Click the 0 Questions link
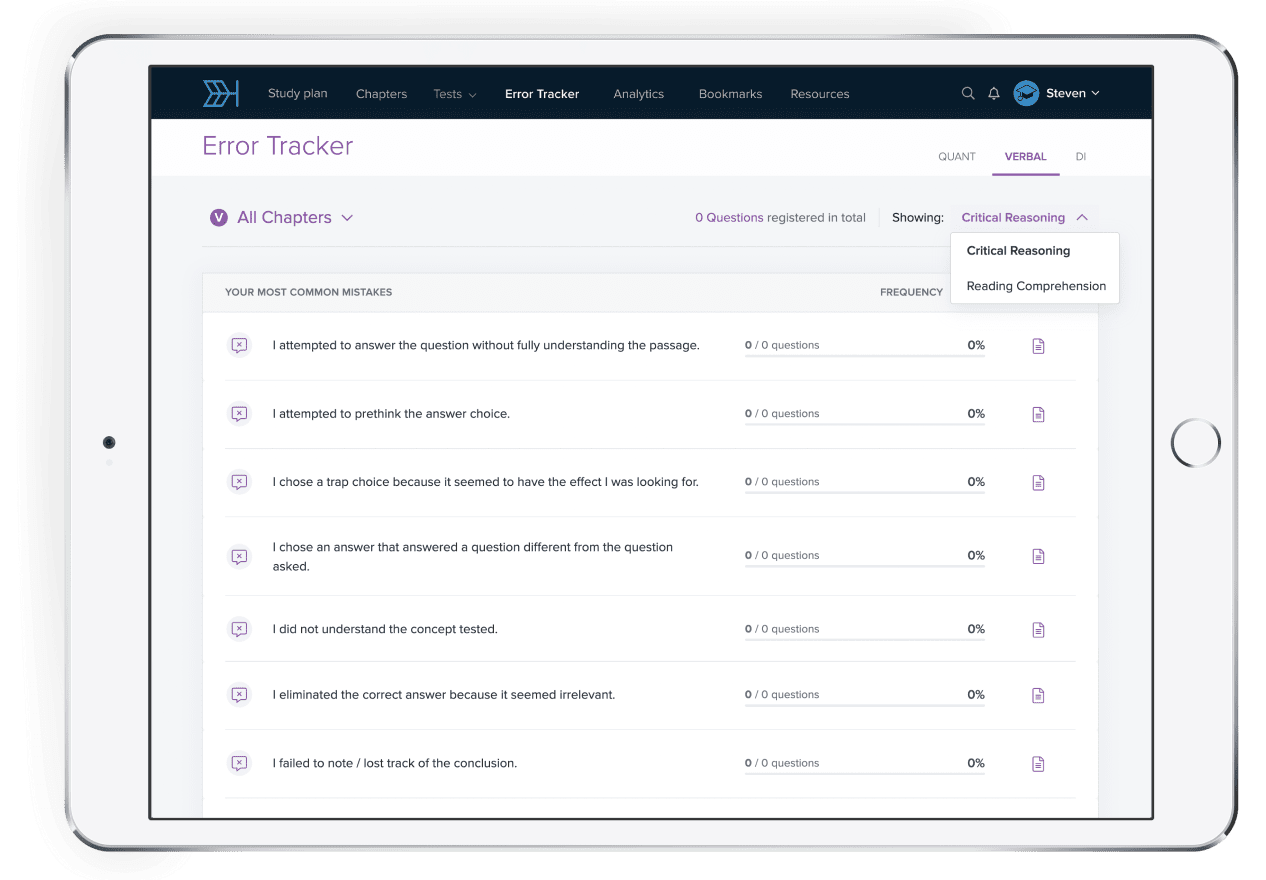This screenshot has height=880, width=1266. (x=729, y=218)
